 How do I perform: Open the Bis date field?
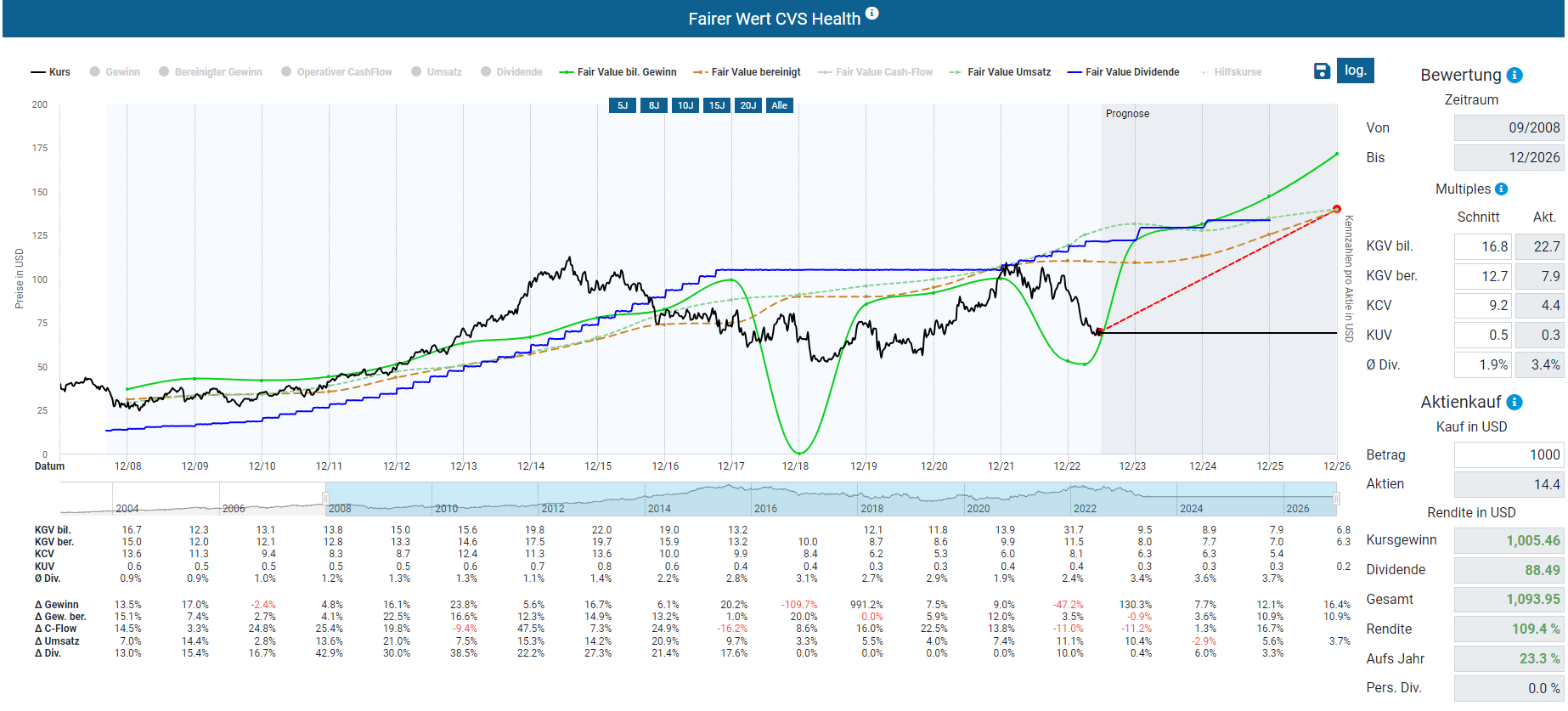tap(1508, 158)
